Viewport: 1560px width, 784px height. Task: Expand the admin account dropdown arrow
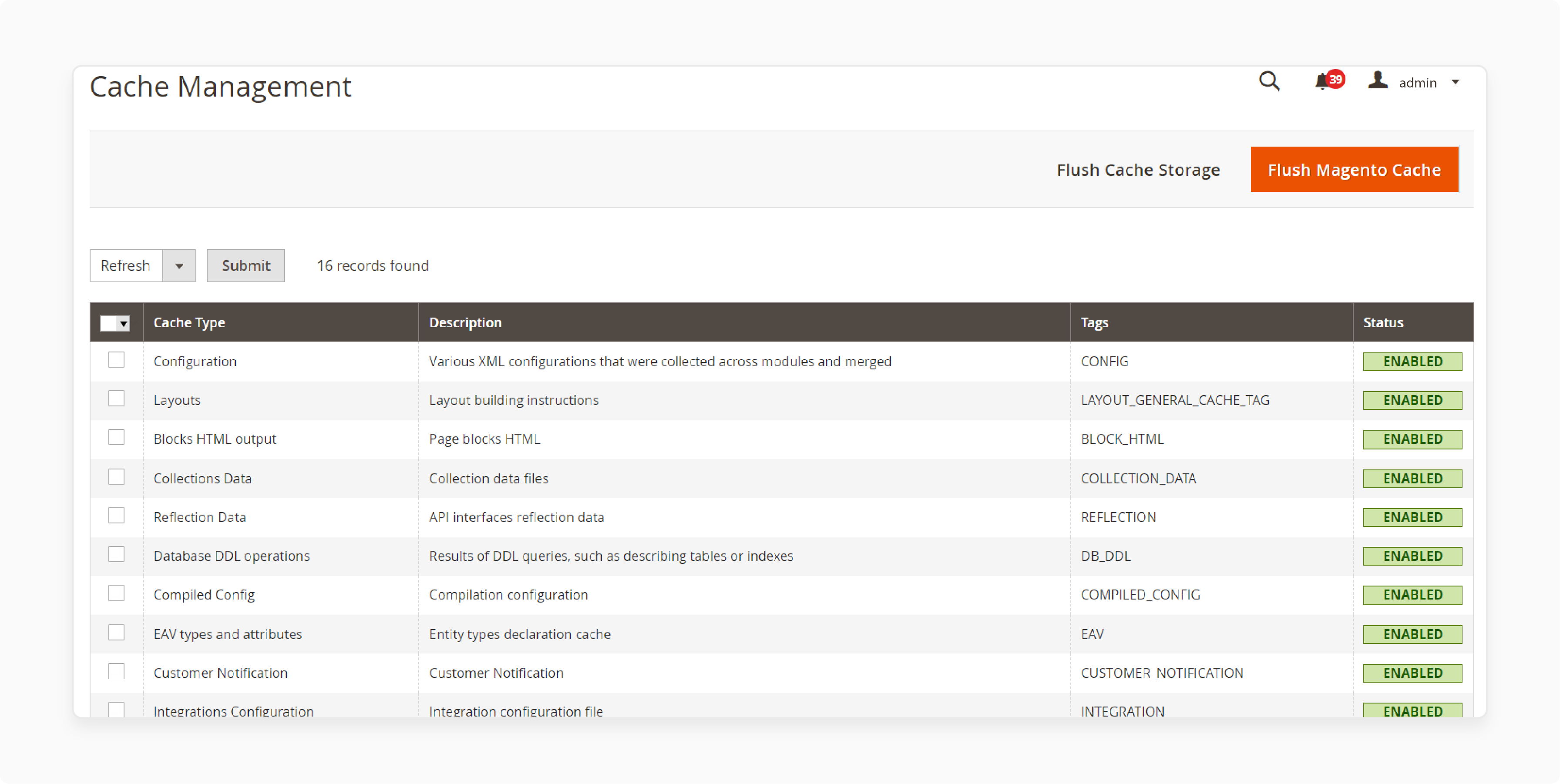click(x=1455, y=82)
